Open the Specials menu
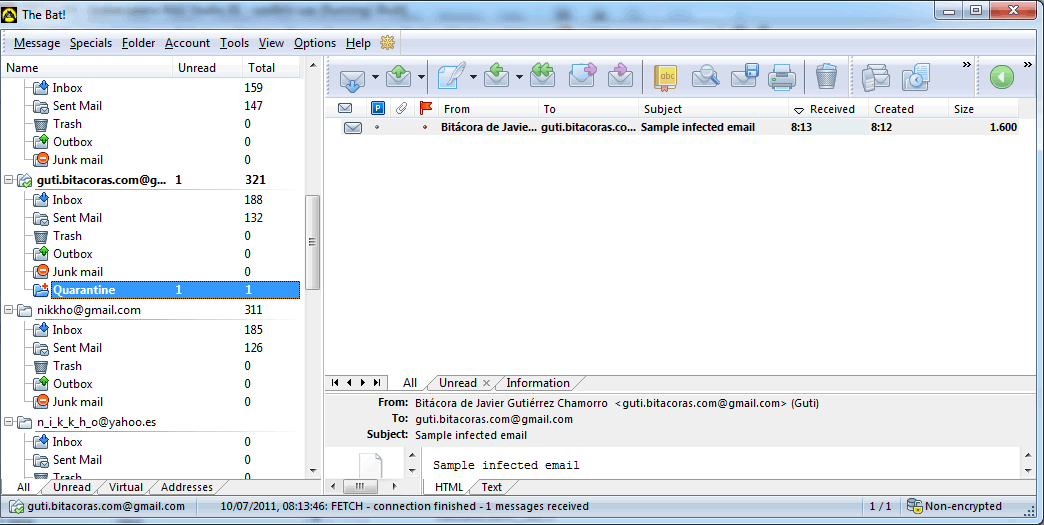Image resolution: width=1044 pixels, height=525 pixels. [91, 43]
